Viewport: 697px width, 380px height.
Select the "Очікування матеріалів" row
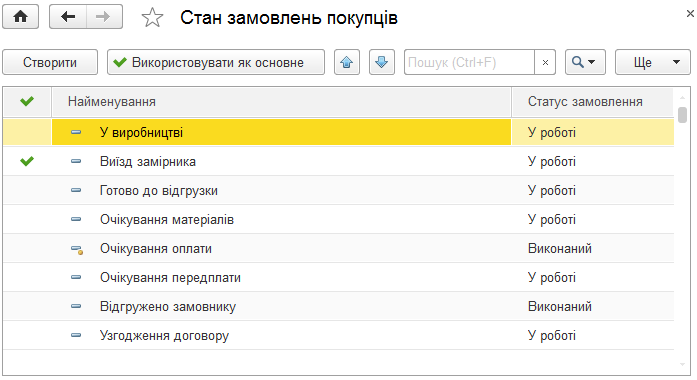coord(338,220)
